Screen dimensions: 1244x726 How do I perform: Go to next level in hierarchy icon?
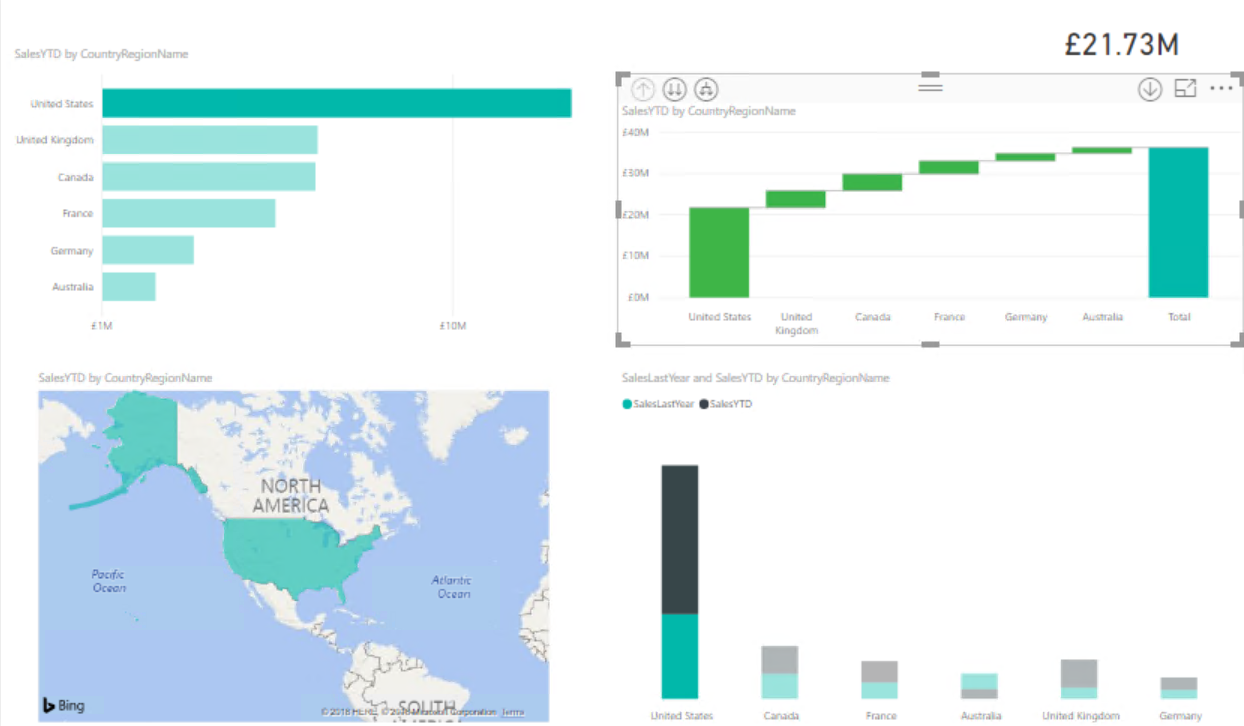pyautogui.click(x=675, y=89)
